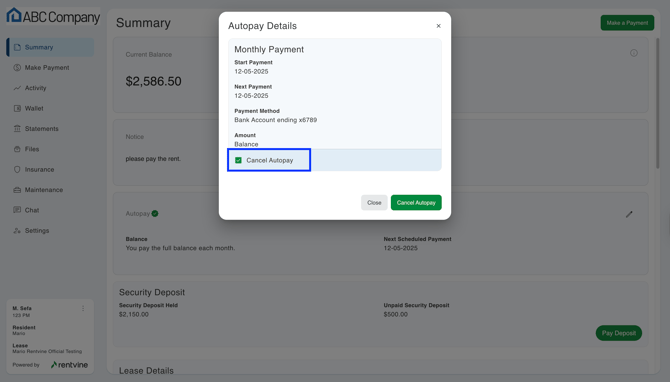The width and height of the screenshot is (670, 382).
Task: Click the Statements bank icon
Action: pos(17,129)
